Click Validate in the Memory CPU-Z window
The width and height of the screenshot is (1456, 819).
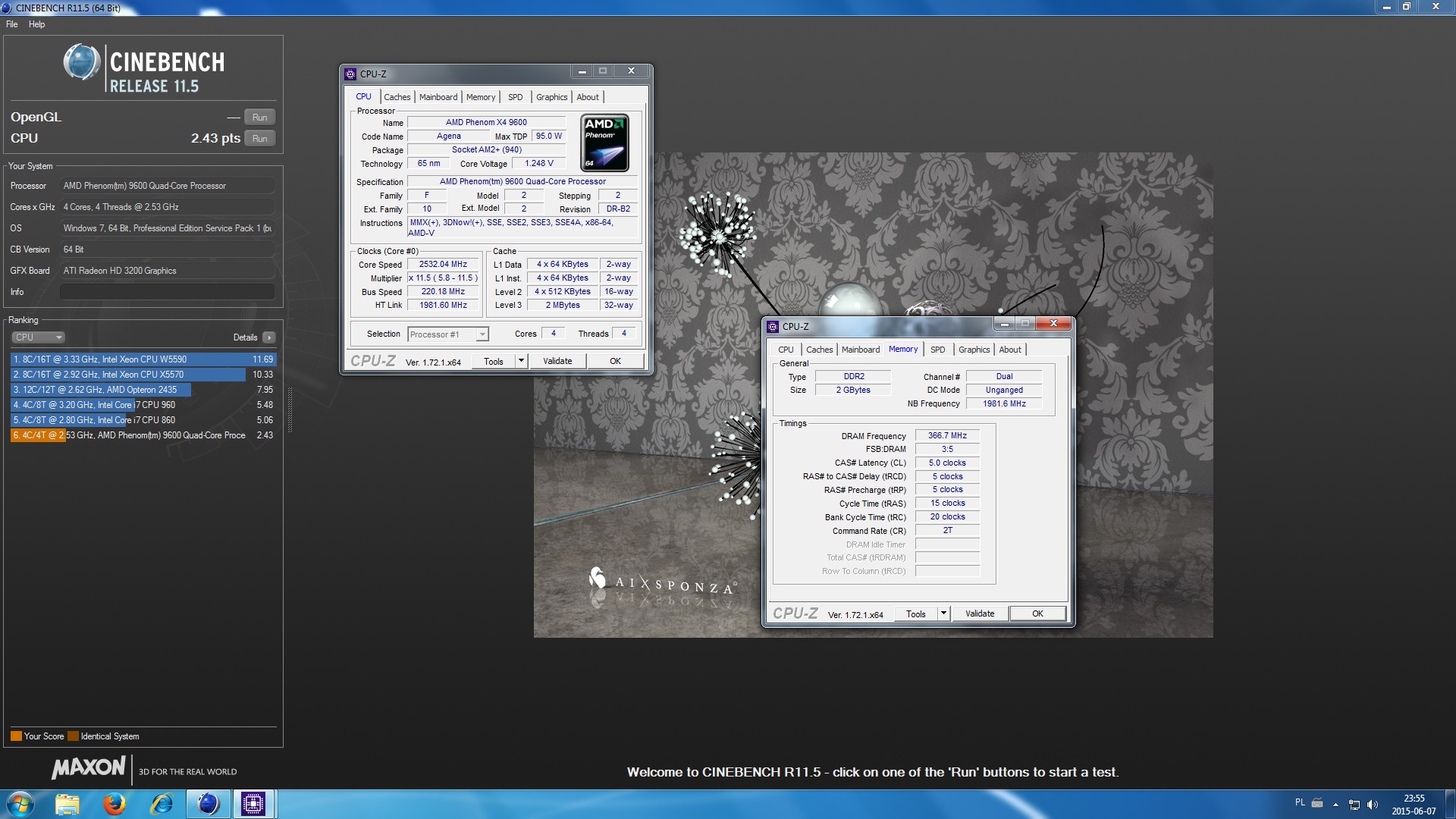pos(980,613)
